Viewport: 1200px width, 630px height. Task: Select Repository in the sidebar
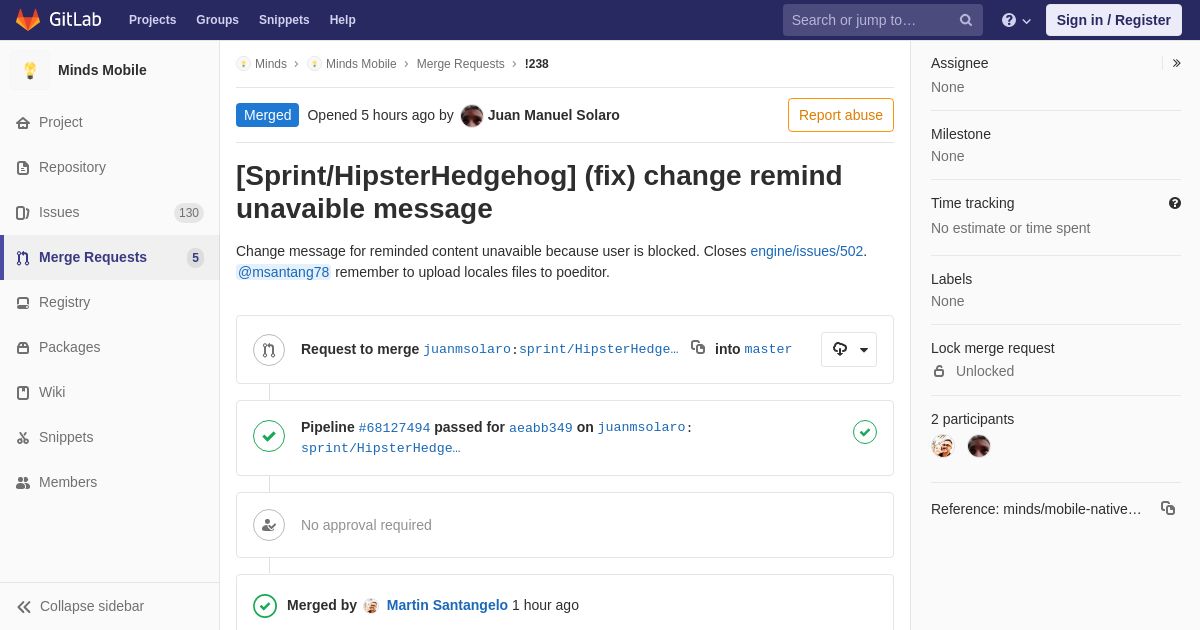coord(110,168)
